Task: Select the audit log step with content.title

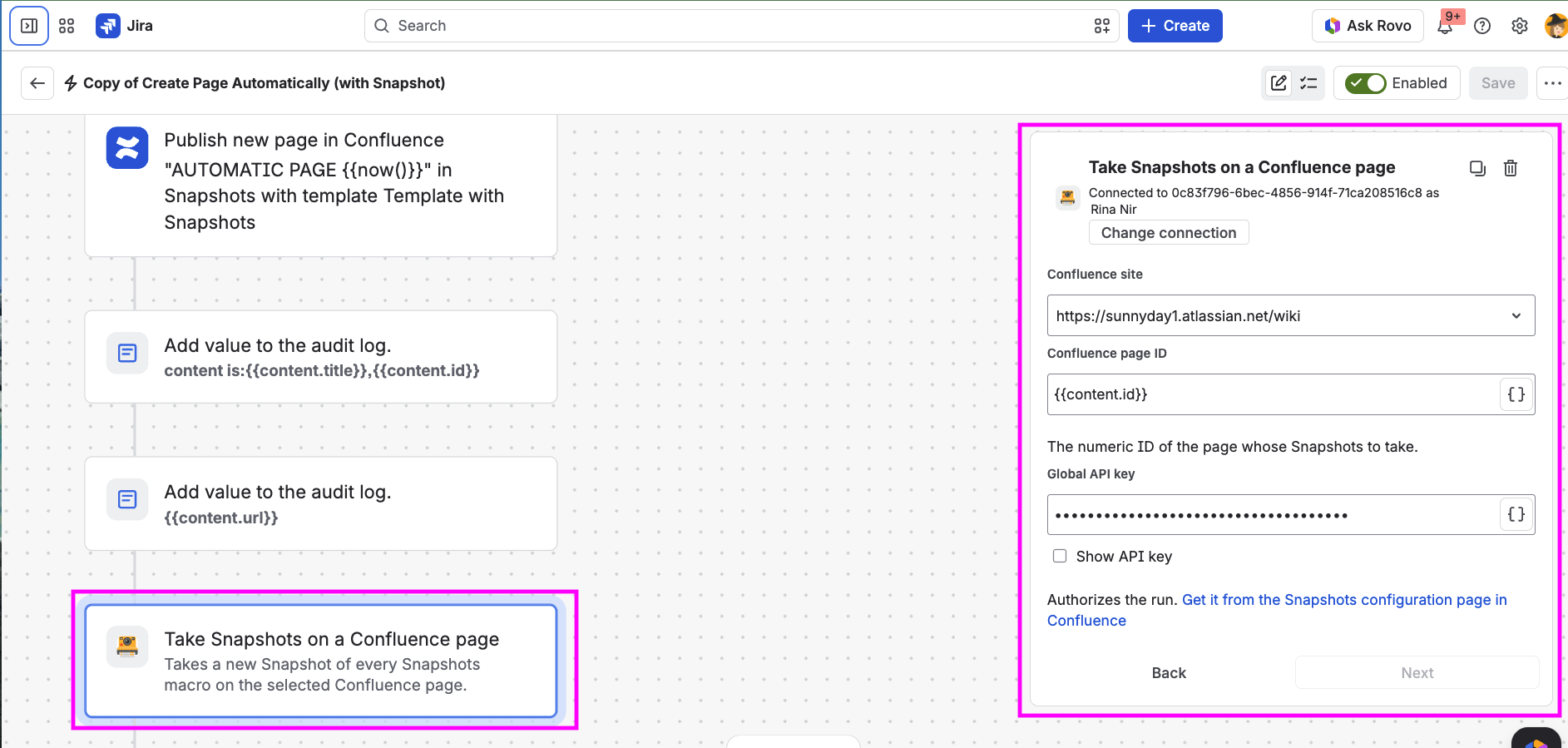Action: 321,357
